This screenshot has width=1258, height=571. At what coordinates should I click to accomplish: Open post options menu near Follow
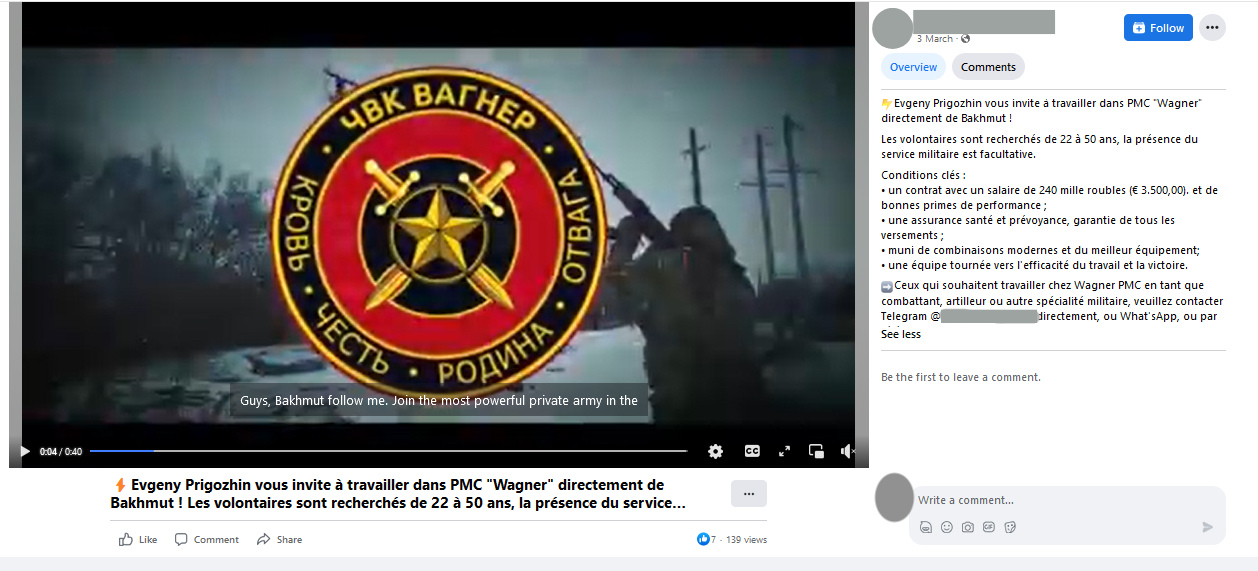tap(1212, 28)
